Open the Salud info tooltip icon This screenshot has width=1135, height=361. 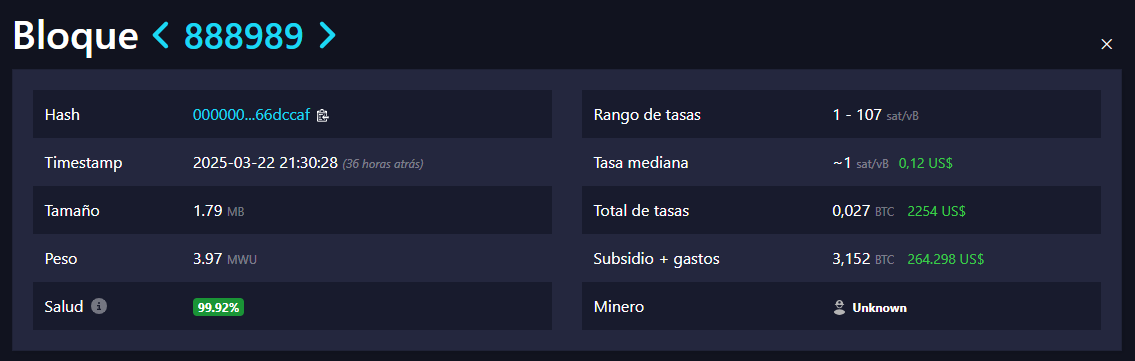[100, 306]
